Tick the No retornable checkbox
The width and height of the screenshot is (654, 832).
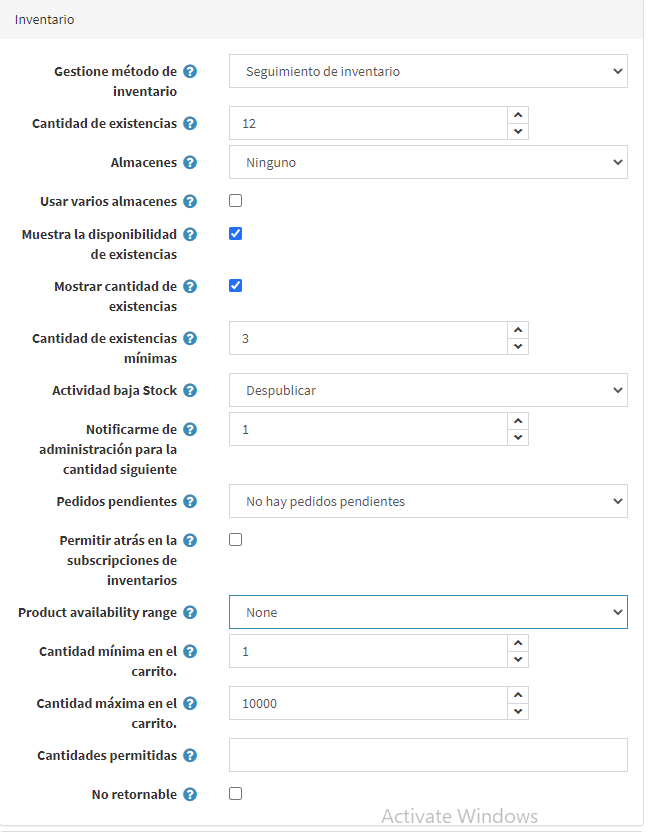(x=236, y=793)
